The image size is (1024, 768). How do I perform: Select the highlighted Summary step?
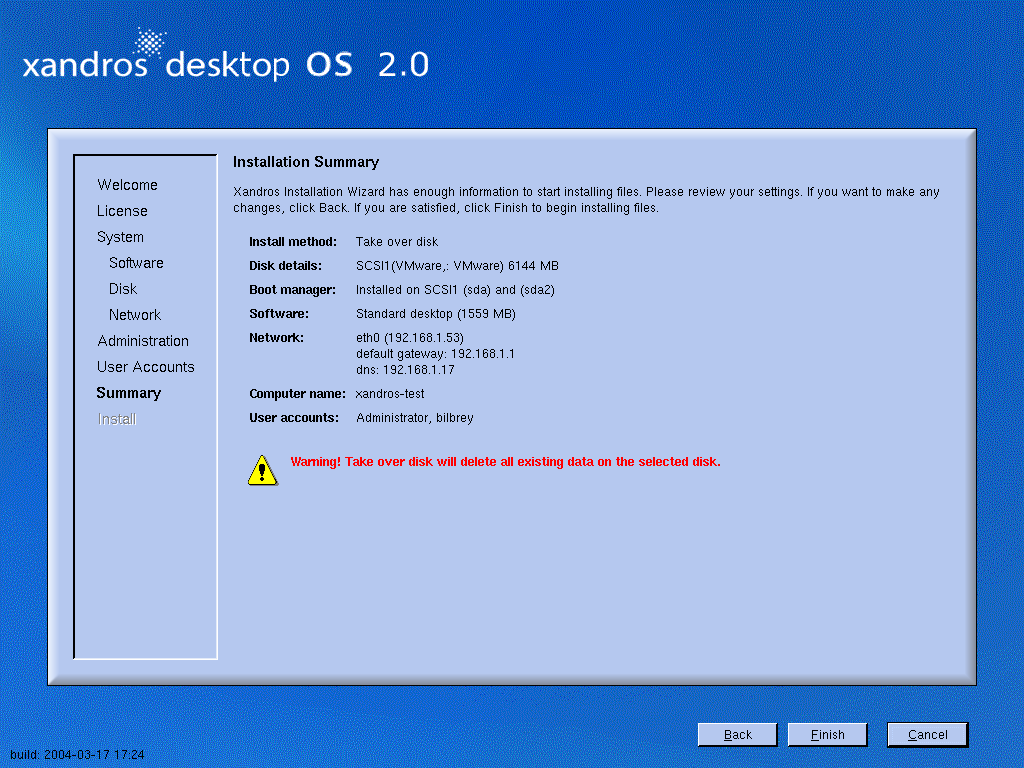128,393
